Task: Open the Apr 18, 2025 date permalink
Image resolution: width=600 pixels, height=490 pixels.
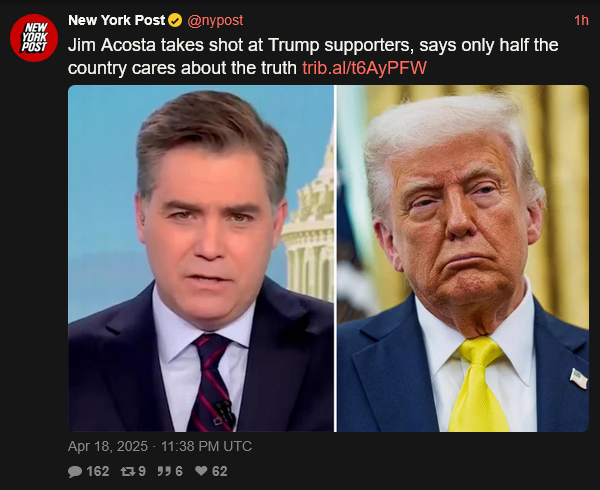Action: pos(108,446)
